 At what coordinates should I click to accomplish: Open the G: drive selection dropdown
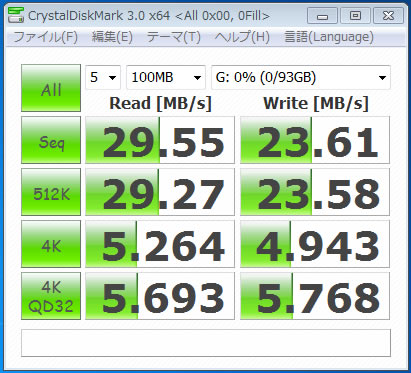pos(301,78)
